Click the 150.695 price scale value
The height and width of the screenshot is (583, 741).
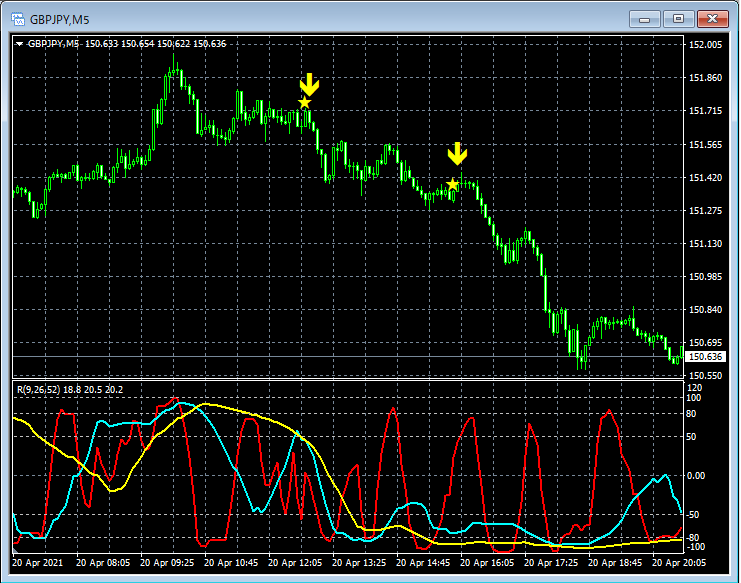pyautogui.click(x=706, y=343)
